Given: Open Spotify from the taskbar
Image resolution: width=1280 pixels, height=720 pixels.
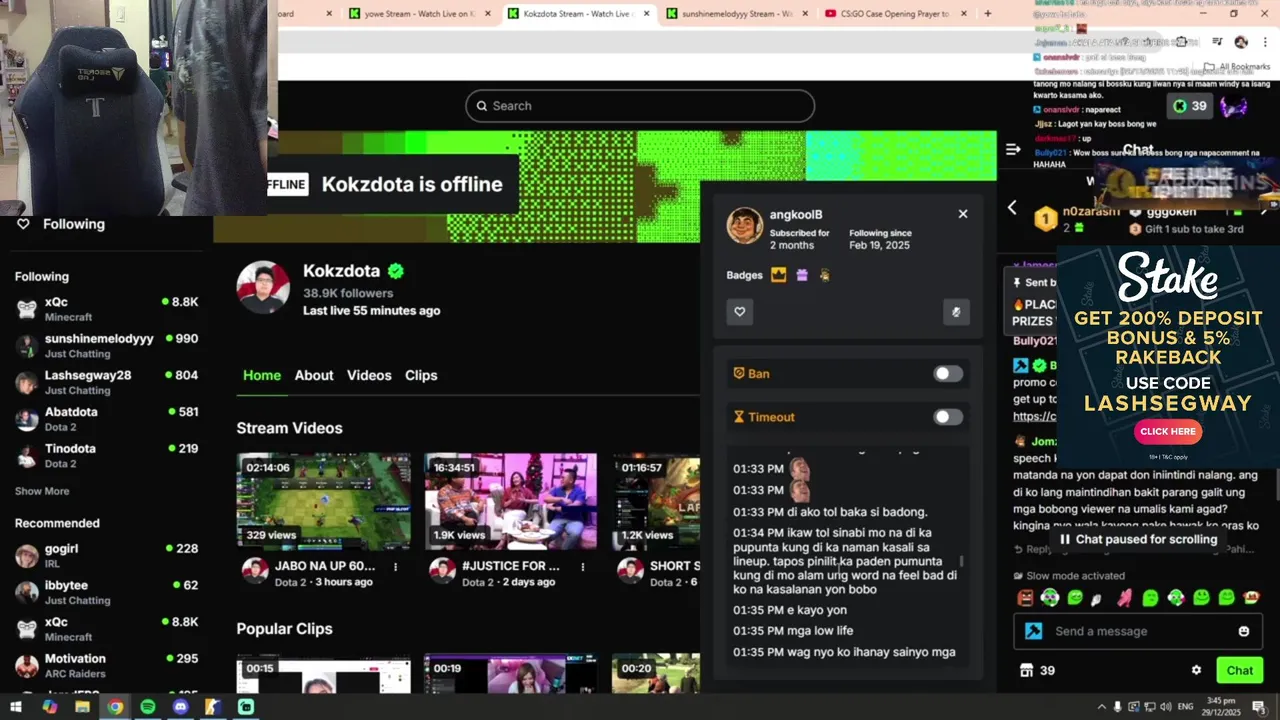Looking at the screenshot, I should click(148, 707).
